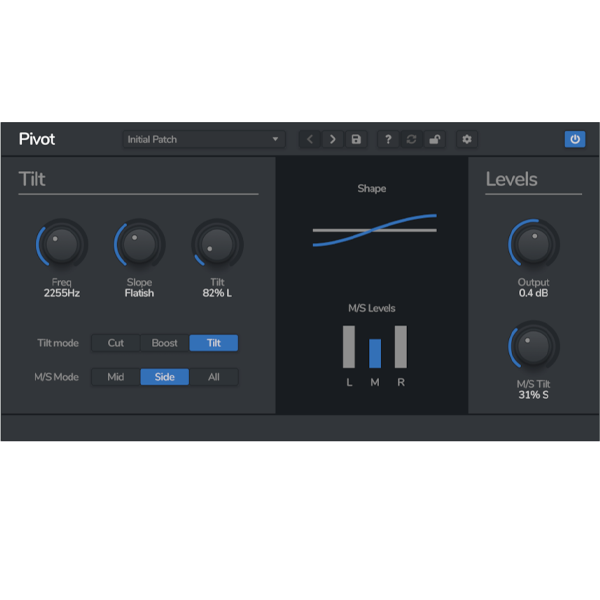
Task: Go to the previous preset arrow
Action: pyautogui.click(x=310, y=139)
